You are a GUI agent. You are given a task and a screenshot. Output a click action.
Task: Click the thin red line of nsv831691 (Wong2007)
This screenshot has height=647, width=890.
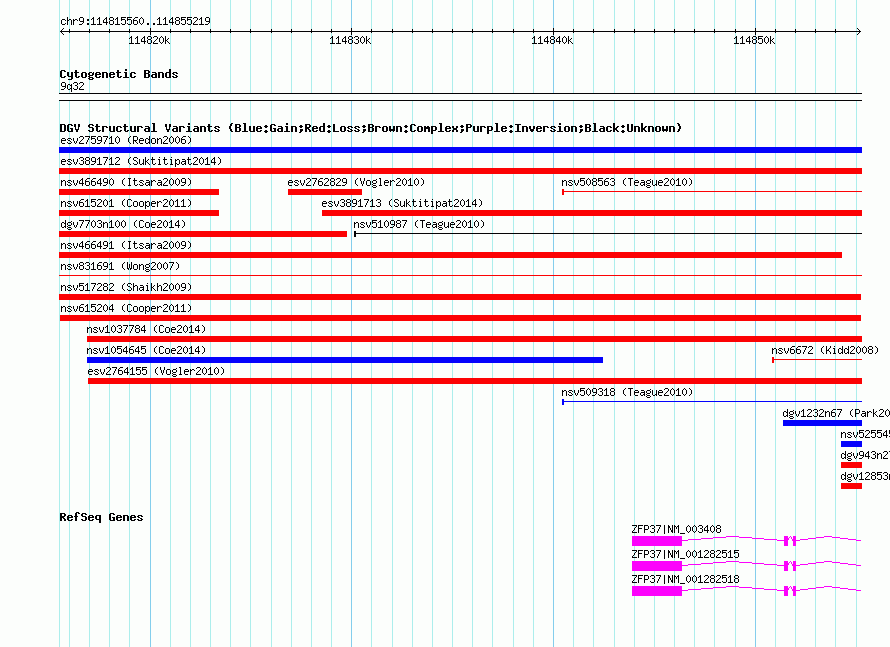coord(460,276)
